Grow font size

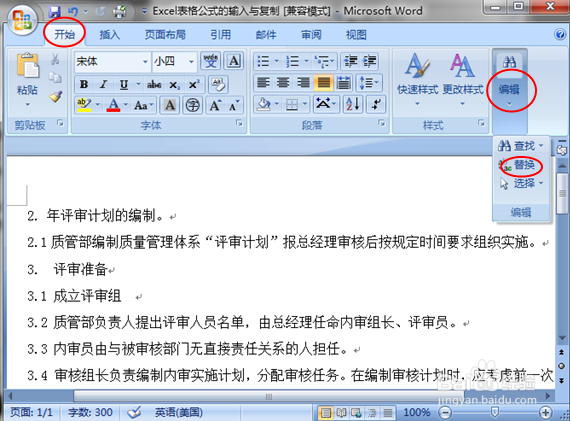(x=215, y=105)
